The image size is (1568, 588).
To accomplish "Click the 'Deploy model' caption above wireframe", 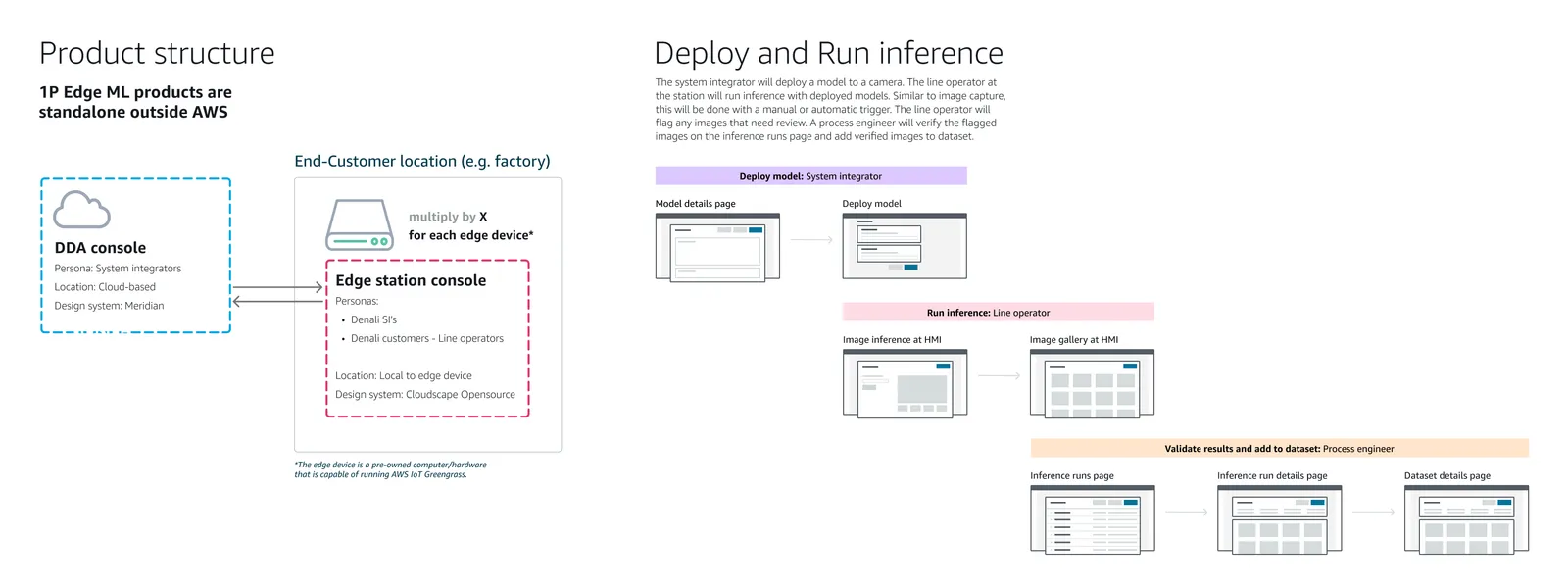I will click(x=872, y=204).
